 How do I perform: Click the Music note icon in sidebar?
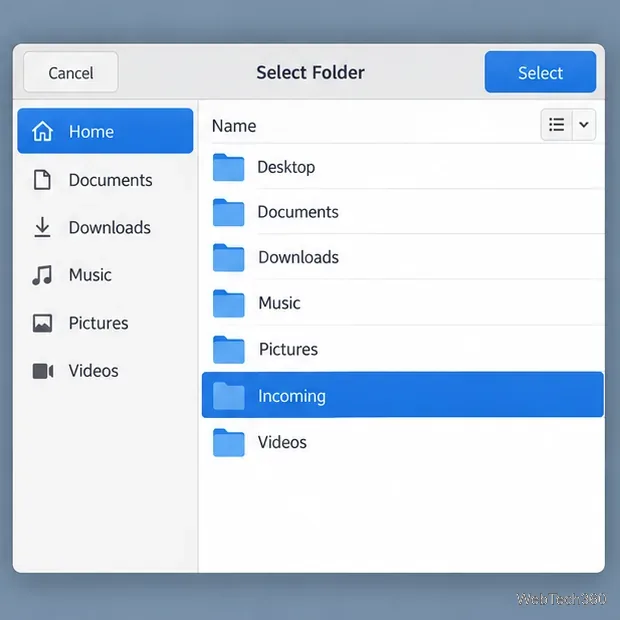(x=42, y=275)
